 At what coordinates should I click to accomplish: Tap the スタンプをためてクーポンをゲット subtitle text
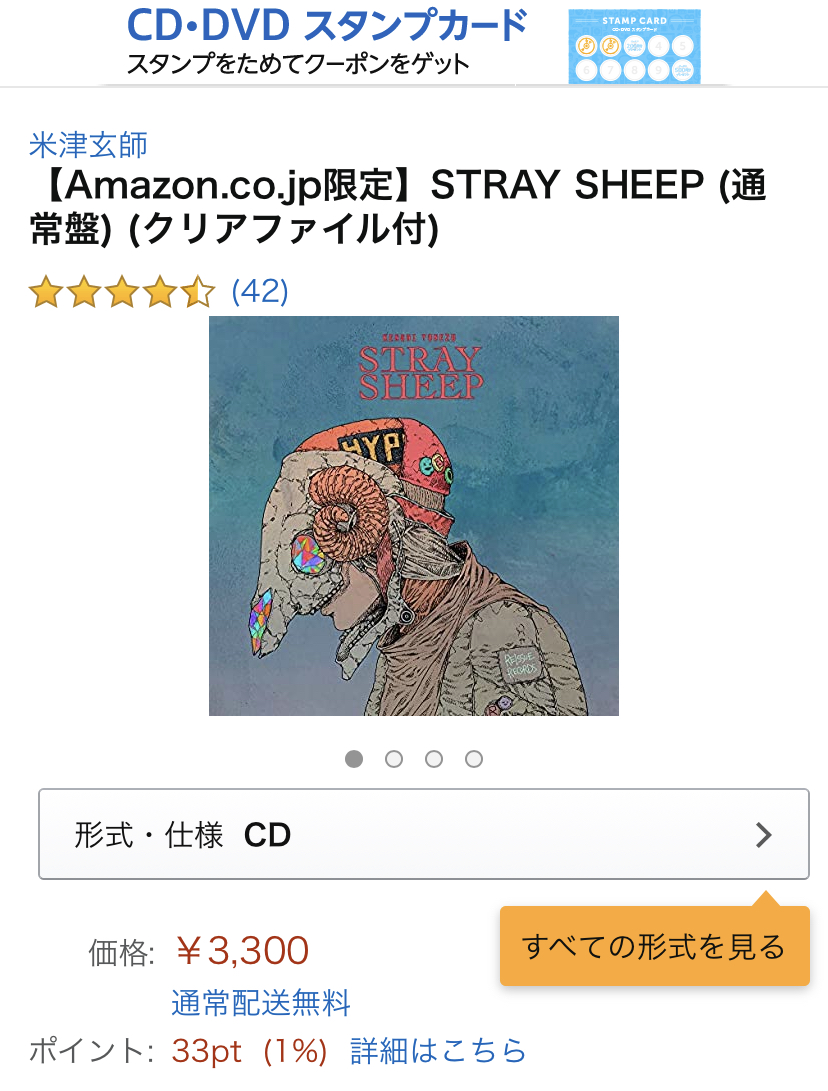pos(298,64)
